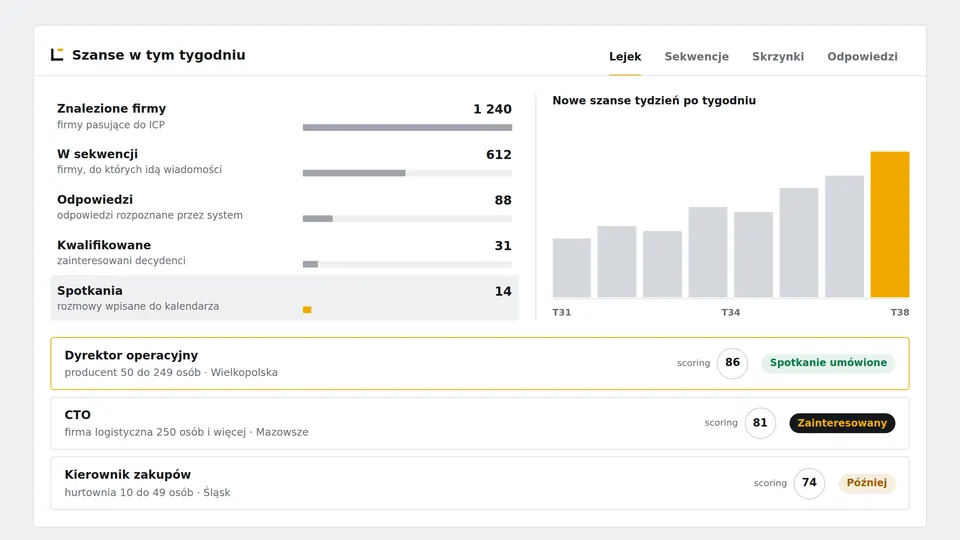The width and height of the screenshot is (960, 540).
Task: Click the T31 axis label
Action: (561, 312)
